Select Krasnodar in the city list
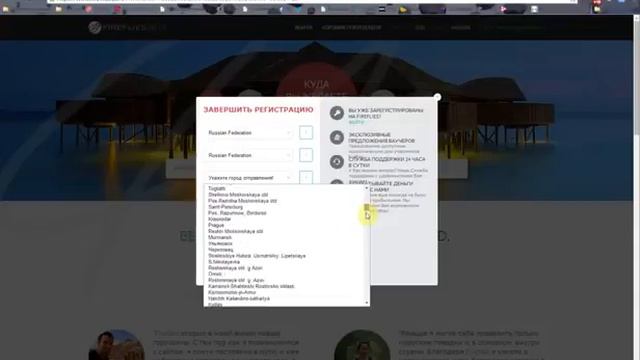Viewport: 640px width, 360px height. [219, 219]
